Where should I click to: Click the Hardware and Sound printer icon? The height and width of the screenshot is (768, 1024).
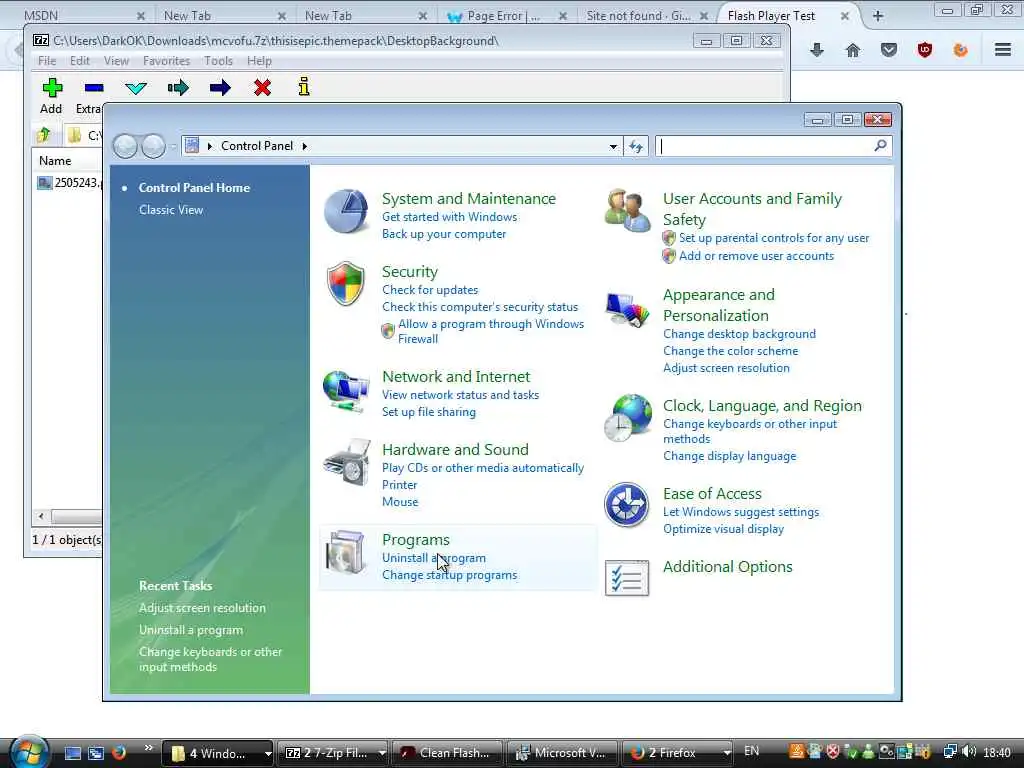[x=347, y=462]
